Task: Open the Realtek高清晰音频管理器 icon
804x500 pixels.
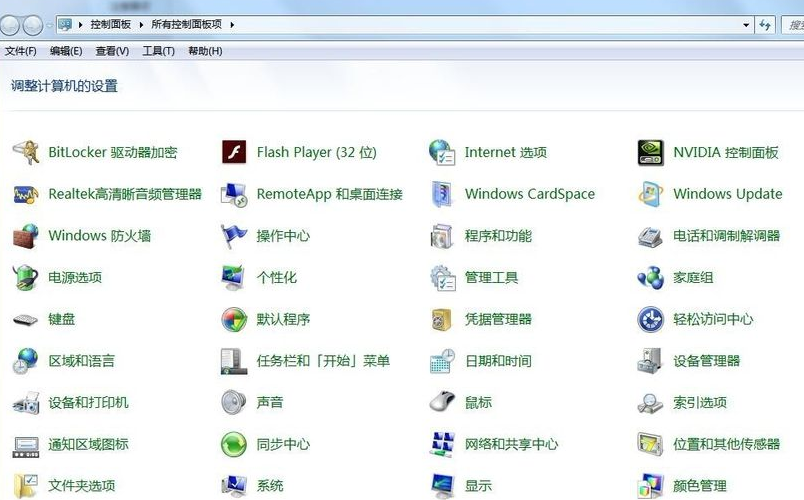Action: pos(25,194)
